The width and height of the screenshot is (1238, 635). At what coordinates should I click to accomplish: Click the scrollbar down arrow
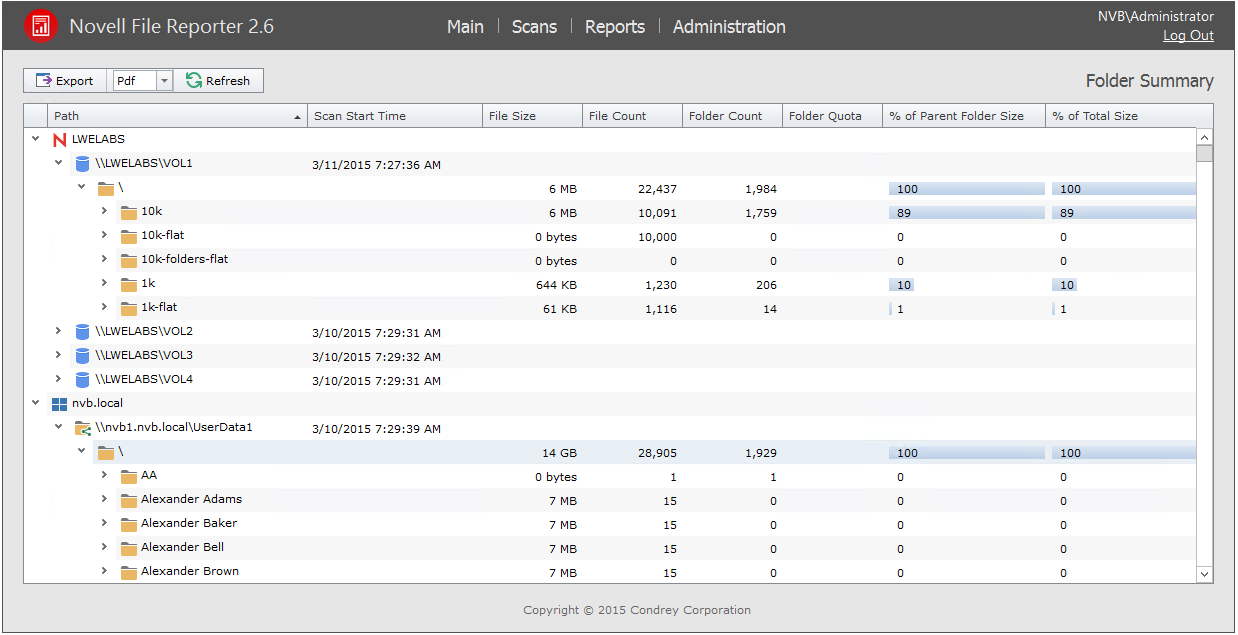tap(1204, 574)
